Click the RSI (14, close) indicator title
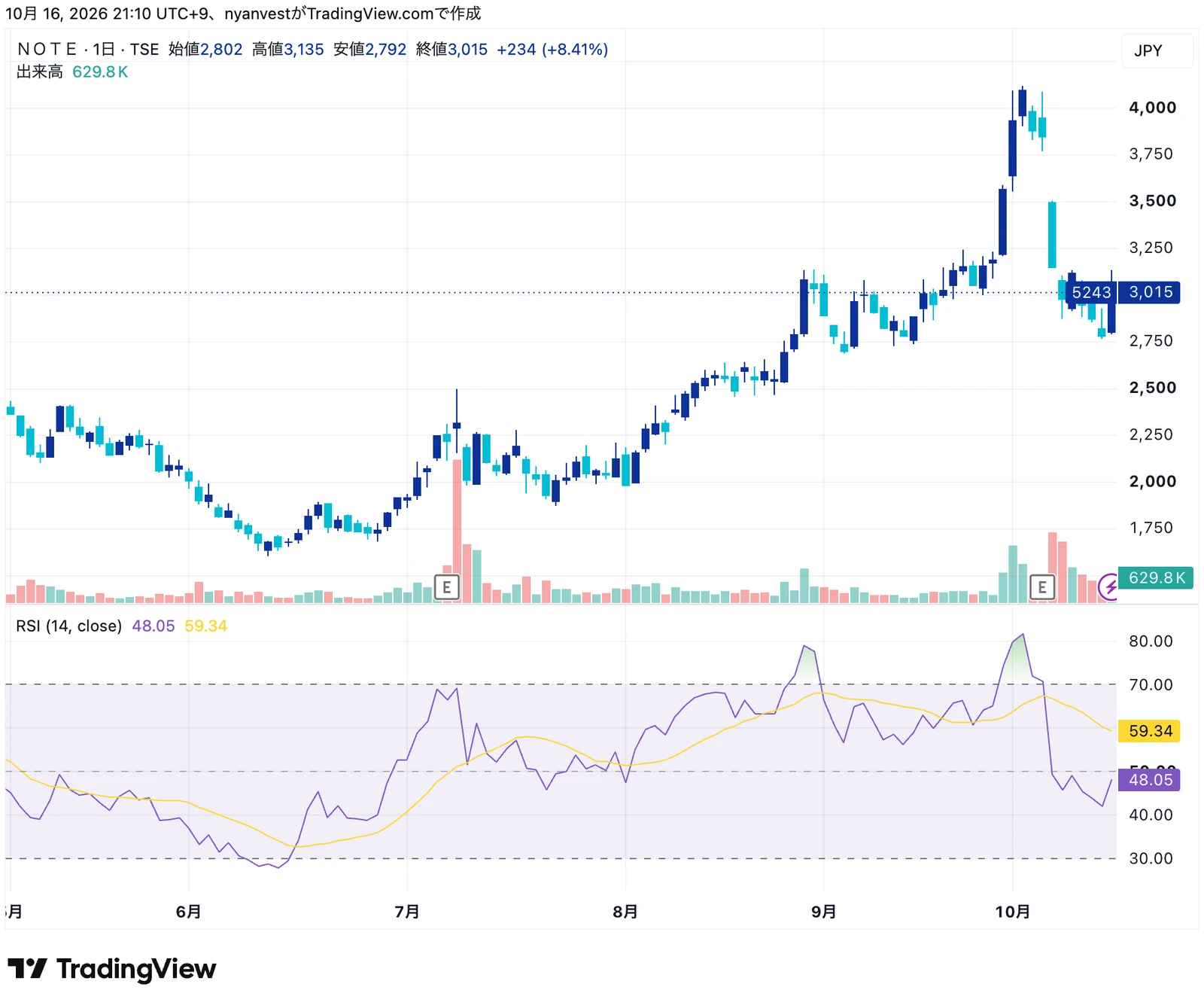This screenshot has height=990, width=1204. click(68, 626)
